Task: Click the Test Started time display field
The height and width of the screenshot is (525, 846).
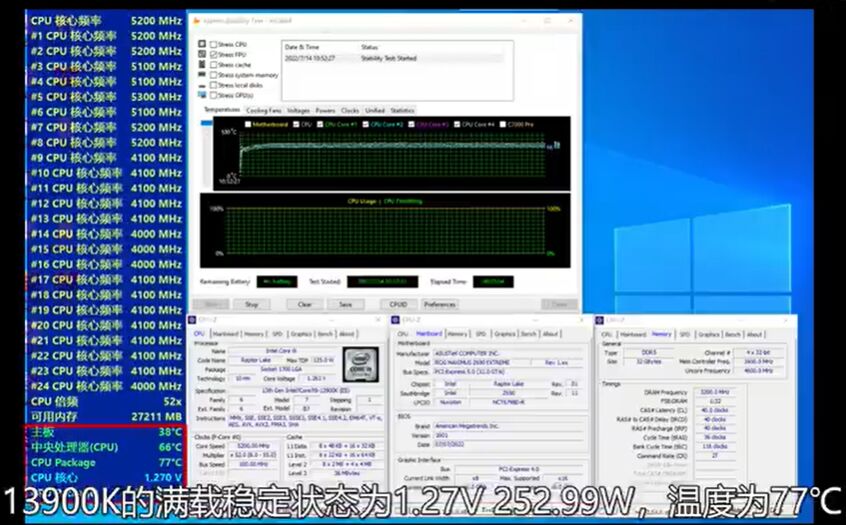Action: click(x=383, y=282)
